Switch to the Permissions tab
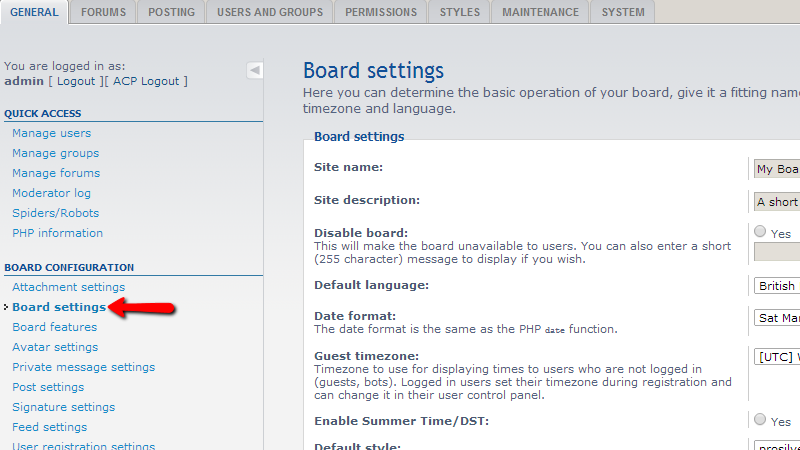This screenshot has width=800, height=450. [x=381, y=12]
